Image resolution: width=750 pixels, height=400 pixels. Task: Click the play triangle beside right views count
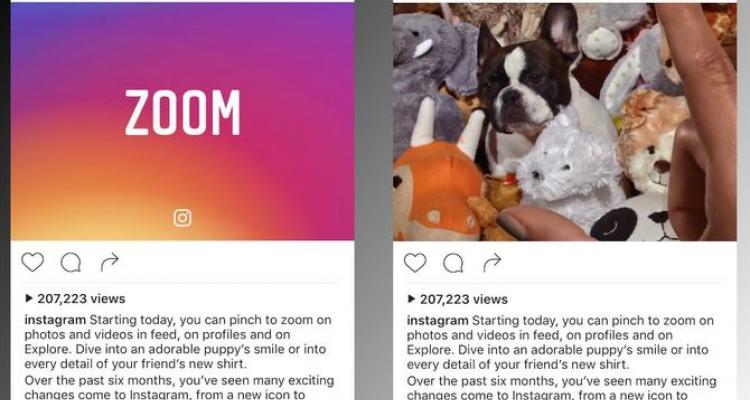[411, 299]
